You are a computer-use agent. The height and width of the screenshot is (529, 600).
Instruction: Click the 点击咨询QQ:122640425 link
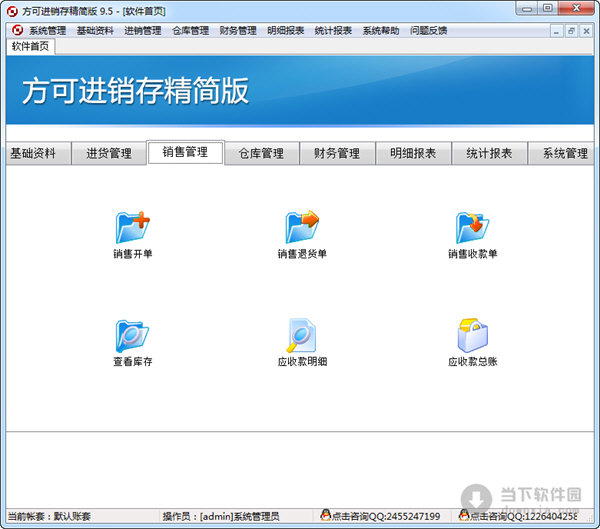coord(523,516)
